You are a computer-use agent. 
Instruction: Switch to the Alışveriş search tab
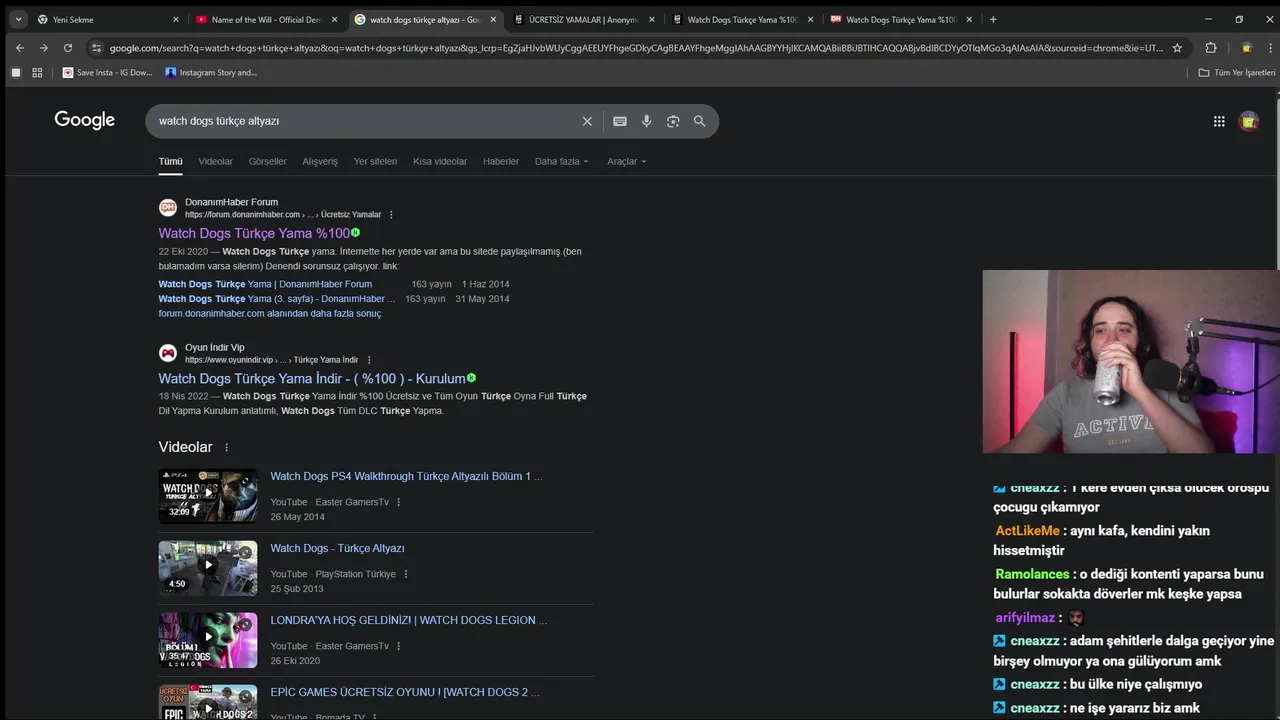(320, 161)
